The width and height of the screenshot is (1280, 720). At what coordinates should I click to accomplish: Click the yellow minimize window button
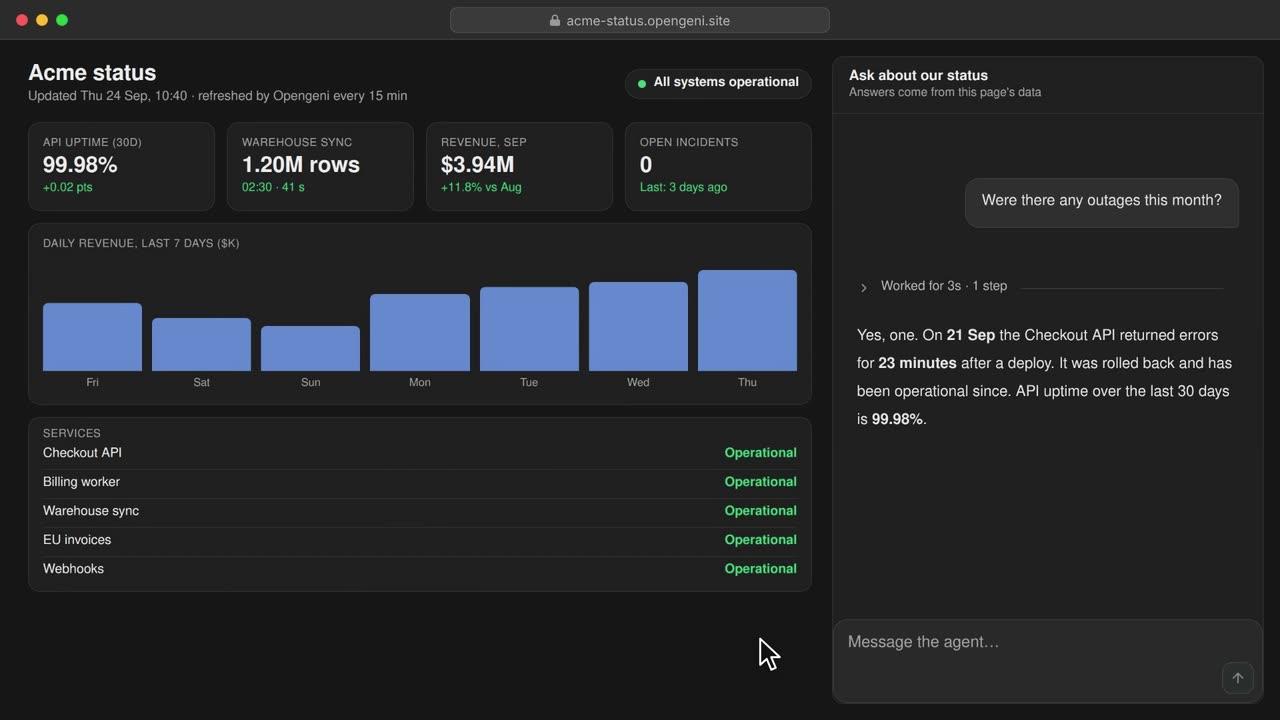click(x=42, y=20)
